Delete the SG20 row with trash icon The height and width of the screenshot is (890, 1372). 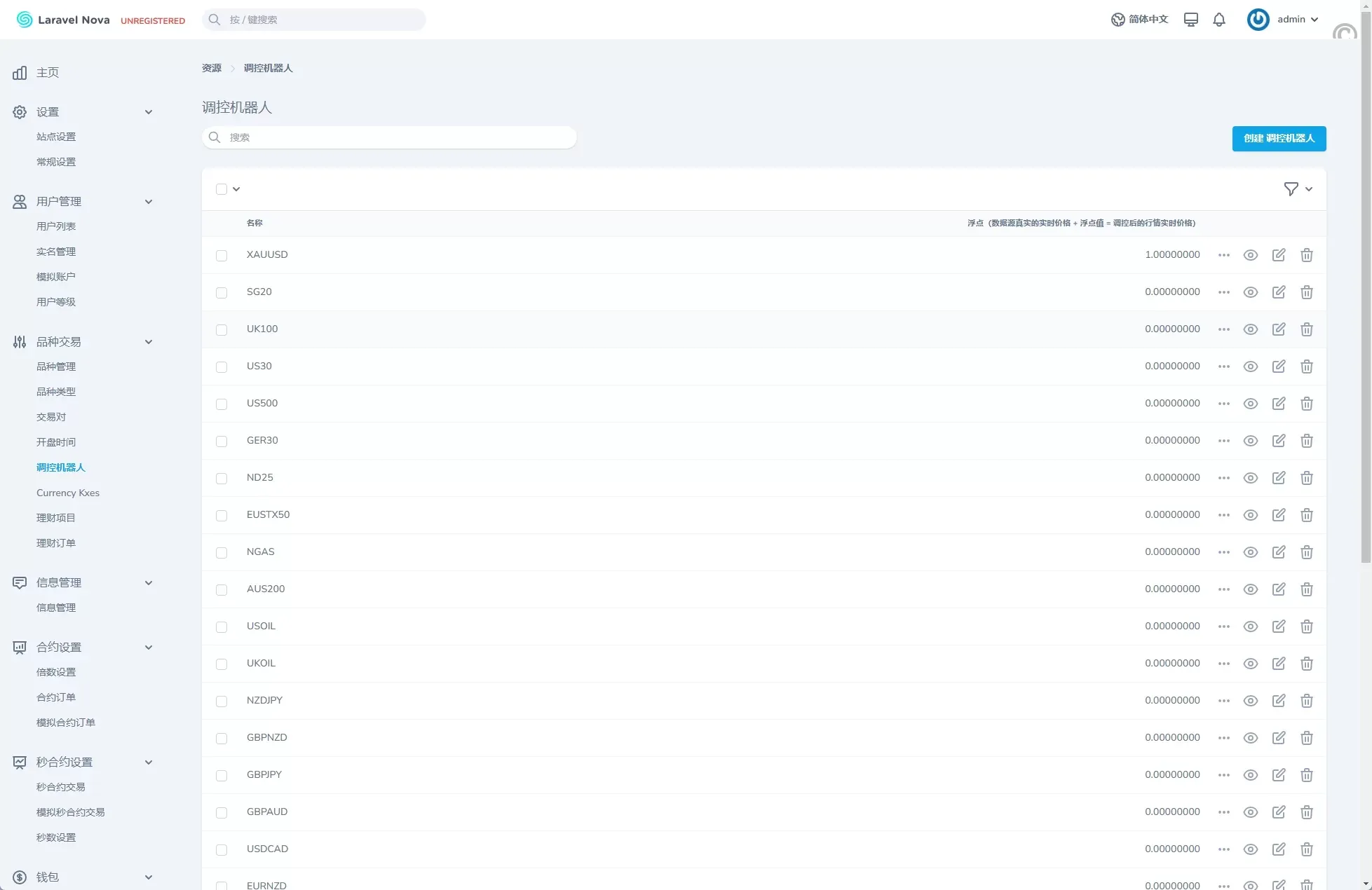[1307, 292]
